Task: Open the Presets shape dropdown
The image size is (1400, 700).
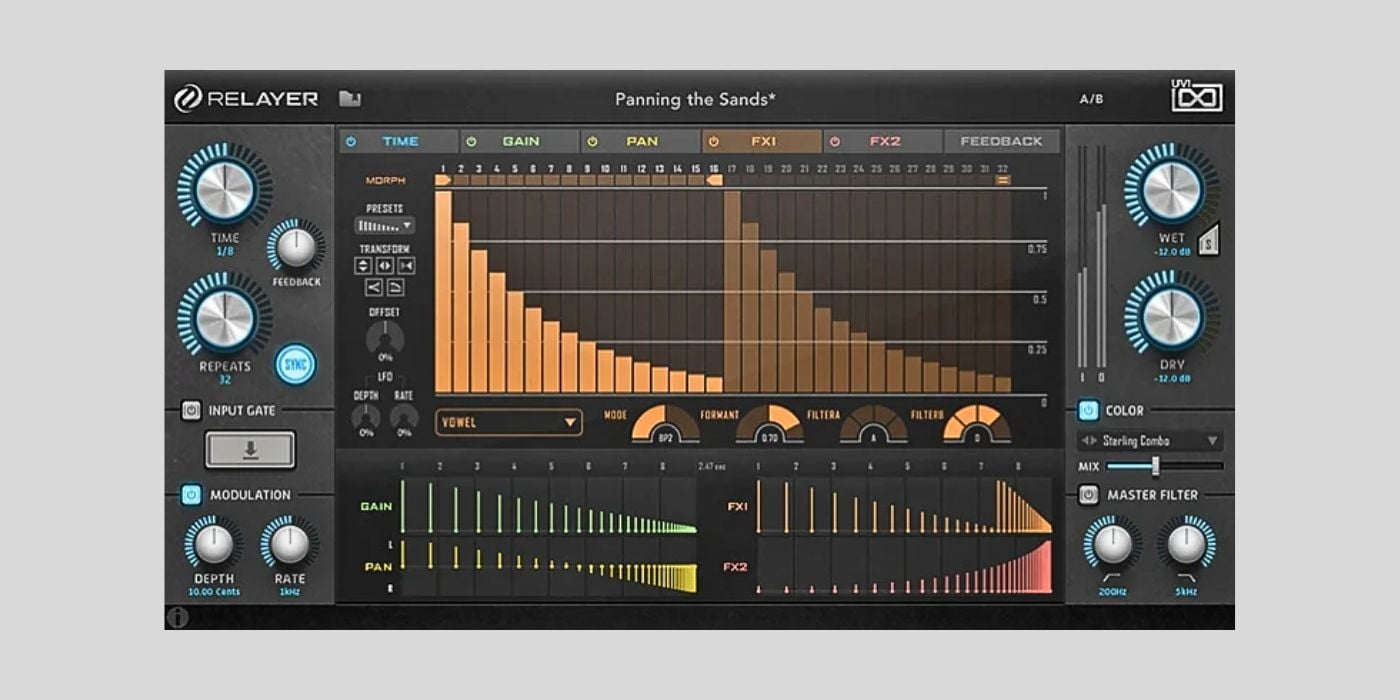Action: (385, 226)
